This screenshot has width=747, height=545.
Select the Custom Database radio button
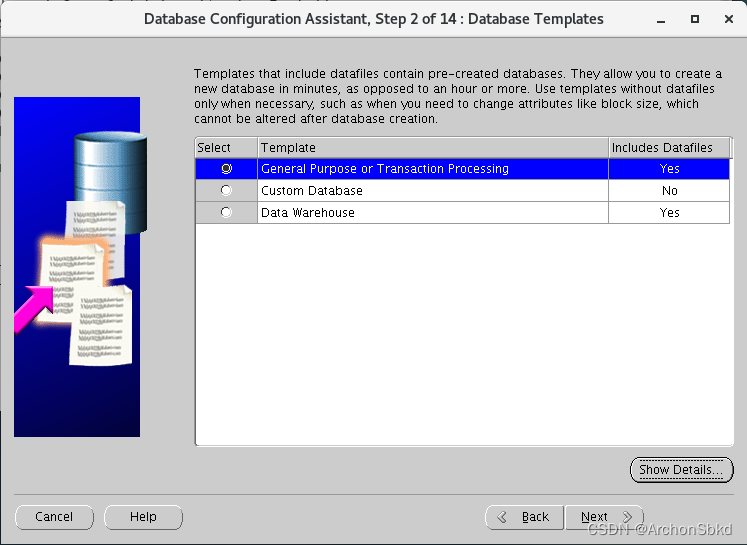(226, 191)
